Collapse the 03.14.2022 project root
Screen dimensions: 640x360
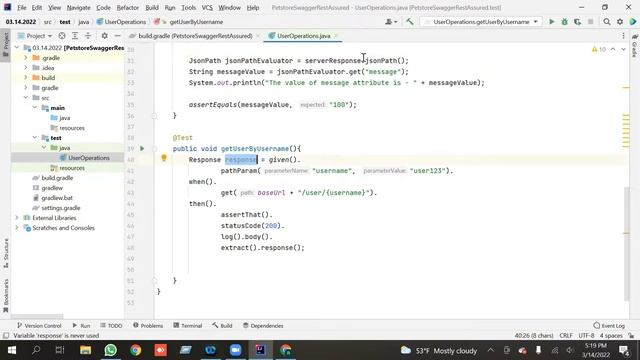[x=17, y=48]
